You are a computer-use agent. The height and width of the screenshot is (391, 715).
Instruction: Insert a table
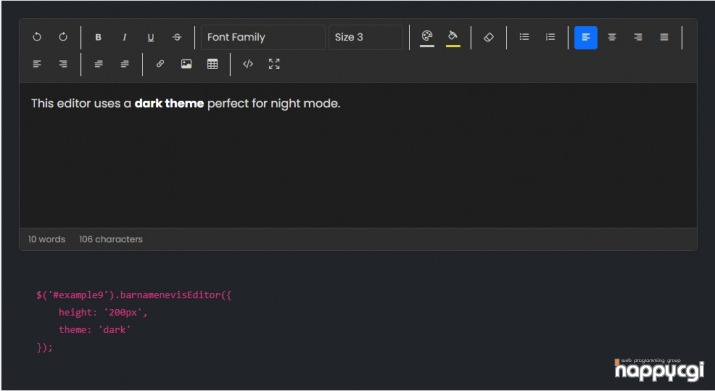212,64
